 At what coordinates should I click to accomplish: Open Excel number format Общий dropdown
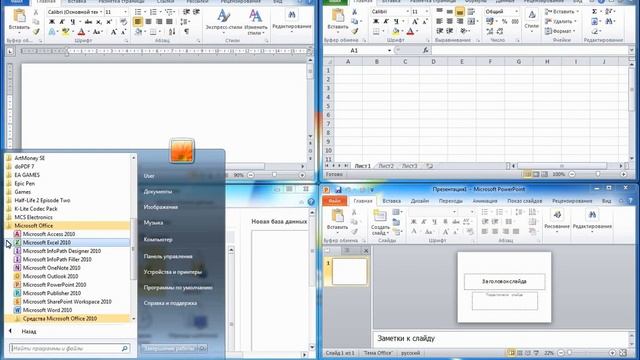coord(516,11)
